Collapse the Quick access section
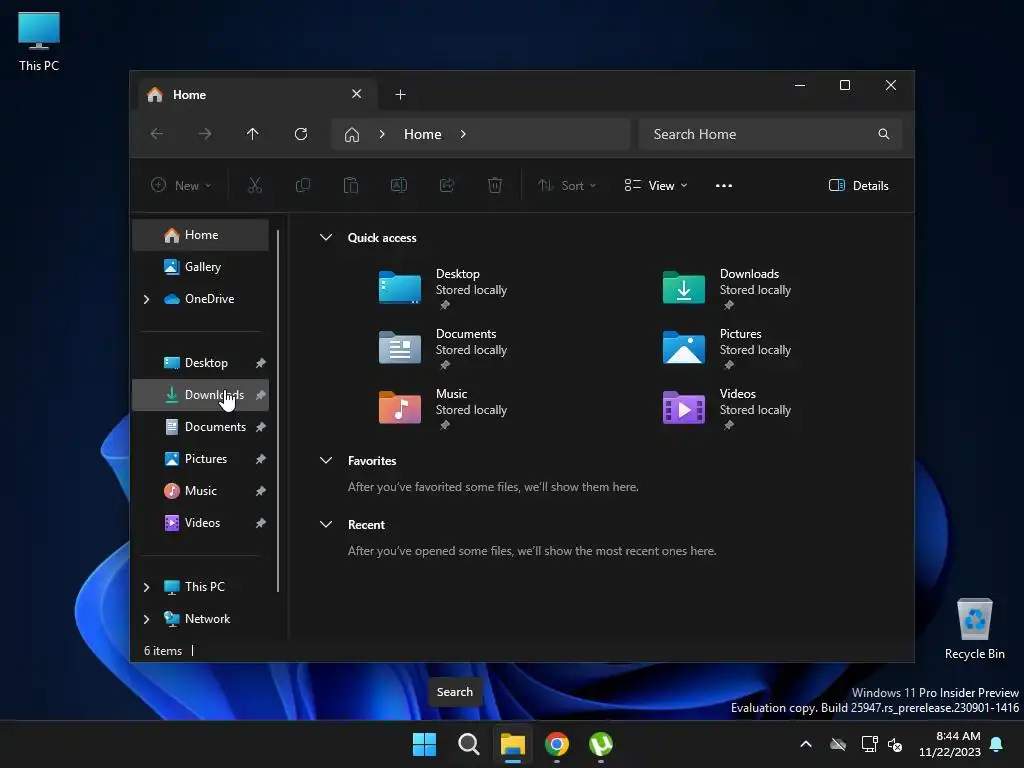1024x768 pixels. coord(326,238)
